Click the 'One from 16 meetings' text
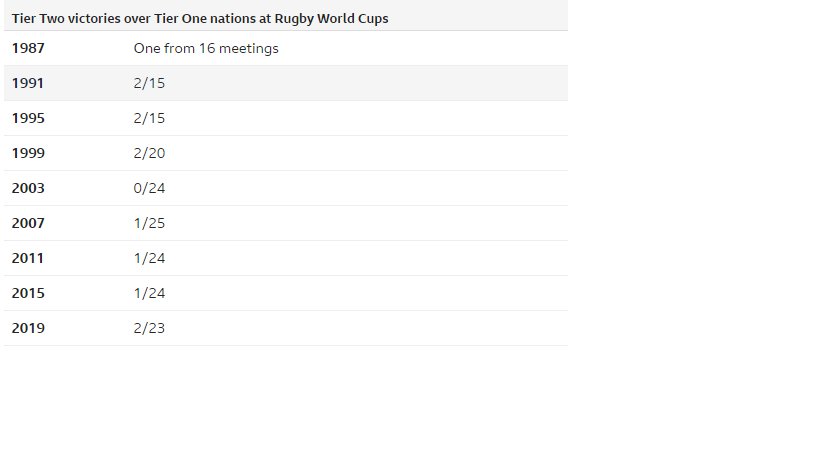Screen dimensions: 819x460 click(x=206, y=48)
